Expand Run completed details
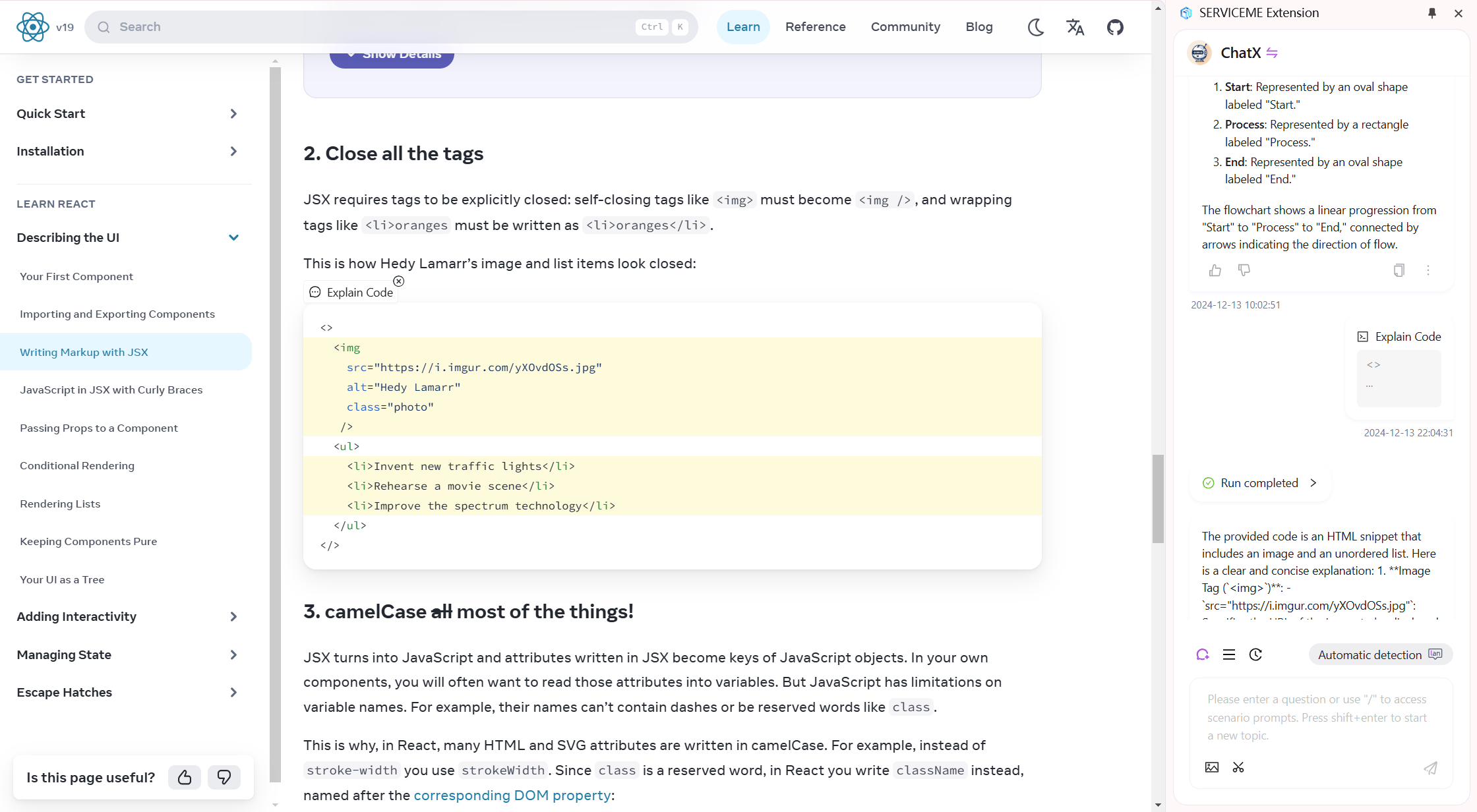 [x=1313, y=483]
